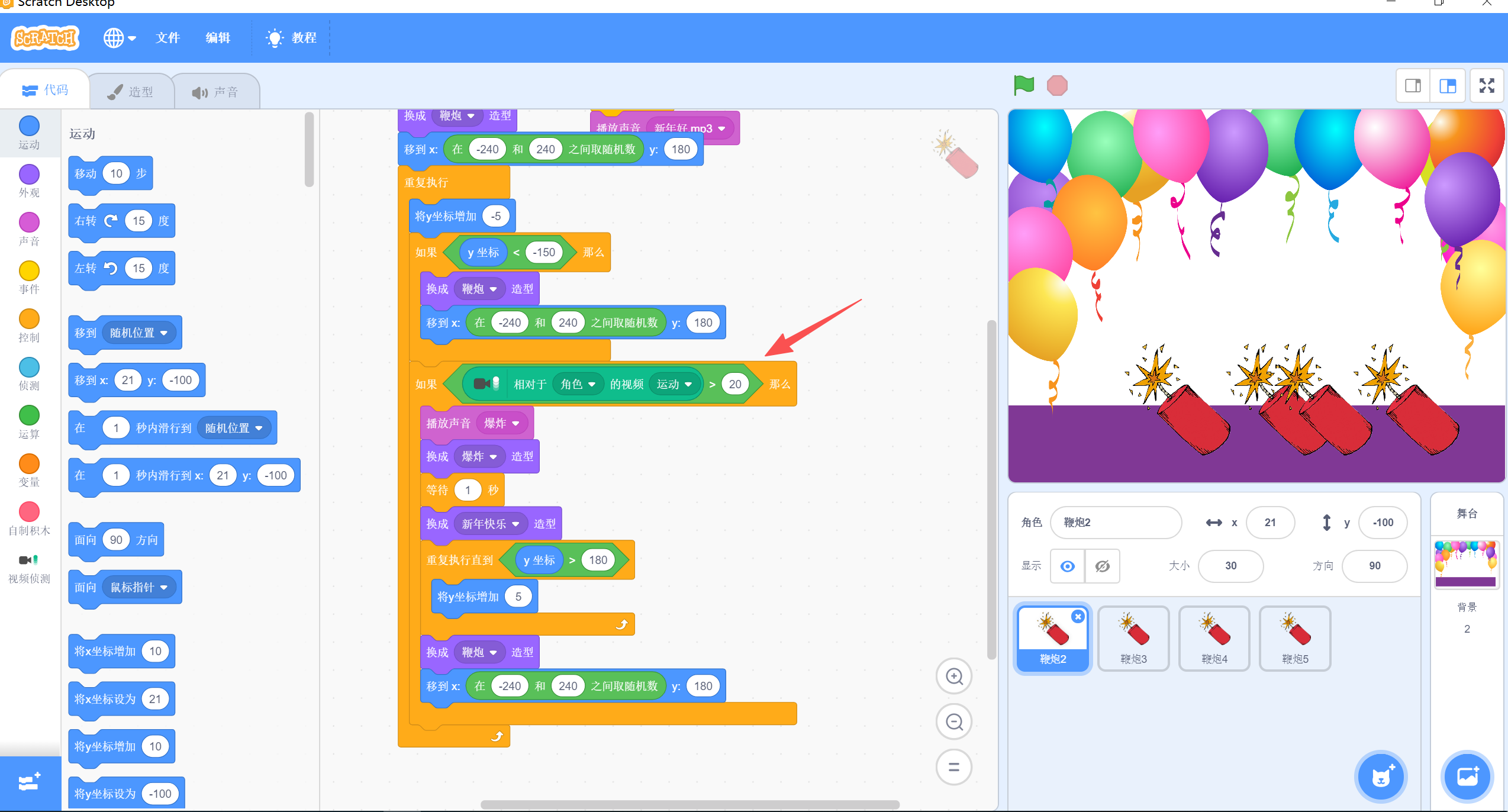Click the choose a sprite cat button
The height and width of the screenshot is (812, 1508).
(1381, 776)
